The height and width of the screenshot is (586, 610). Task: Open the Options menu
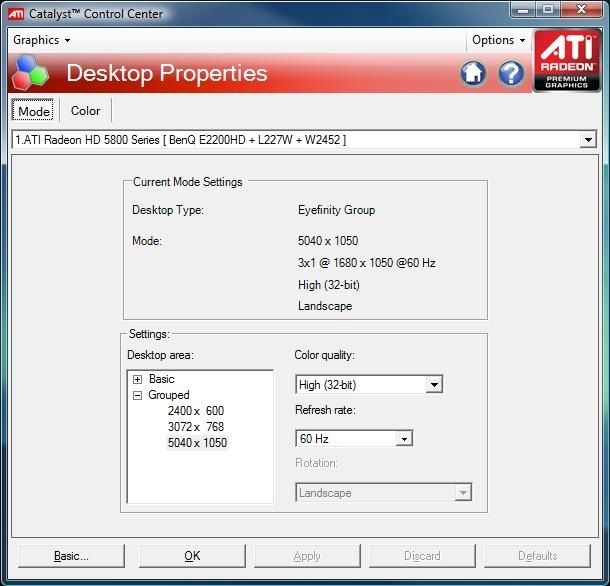click(498, 40)
